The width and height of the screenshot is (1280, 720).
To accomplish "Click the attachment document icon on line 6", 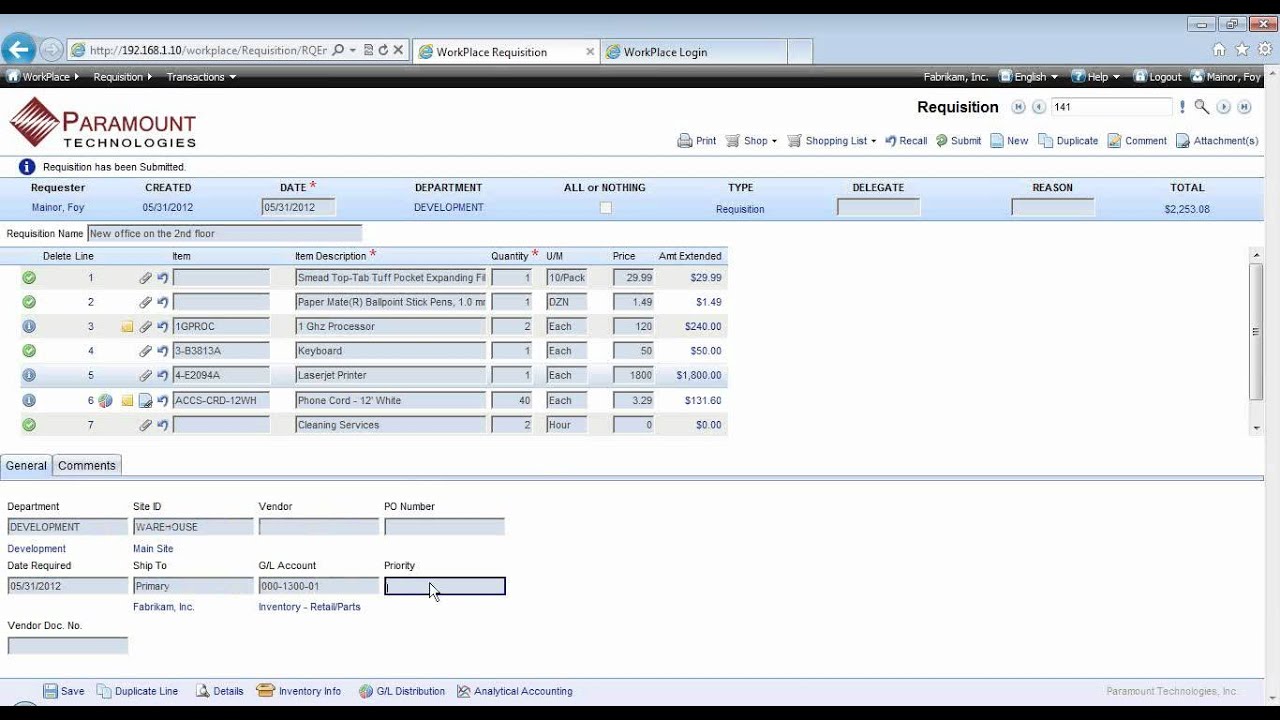I will [x=145, y=401].
